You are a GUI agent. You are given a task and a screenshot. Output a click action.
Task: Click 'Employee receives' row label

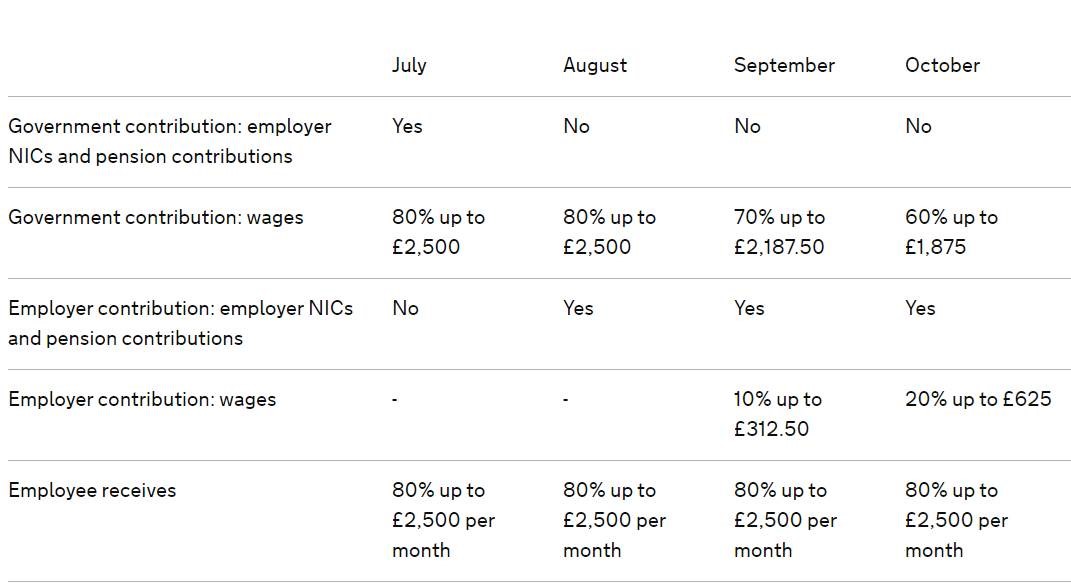click(x=92, y=491)
